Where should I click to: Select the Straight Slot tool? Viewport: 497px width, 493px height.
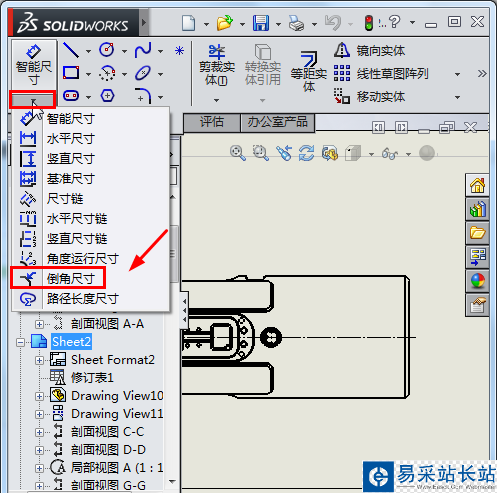coord(71,96)
